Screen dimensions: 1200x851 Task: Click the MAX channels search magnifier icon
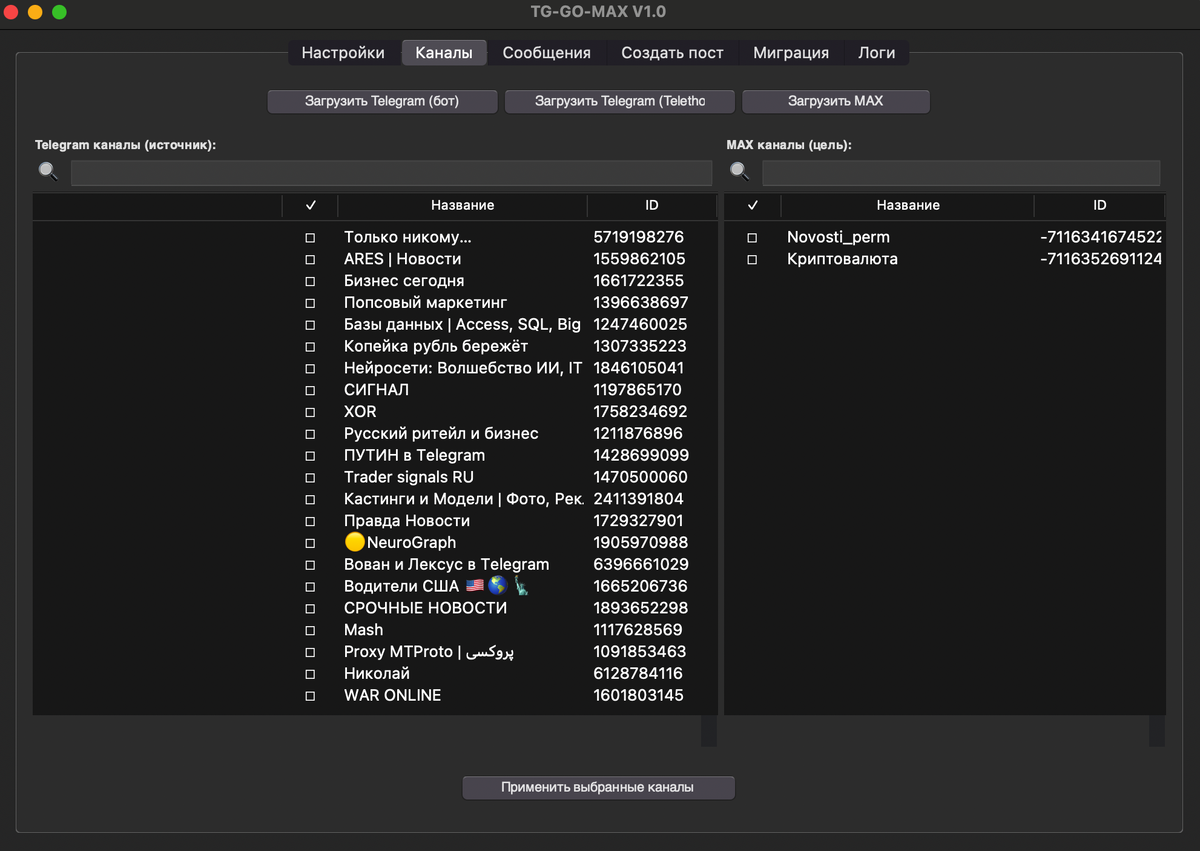point(739,171)
